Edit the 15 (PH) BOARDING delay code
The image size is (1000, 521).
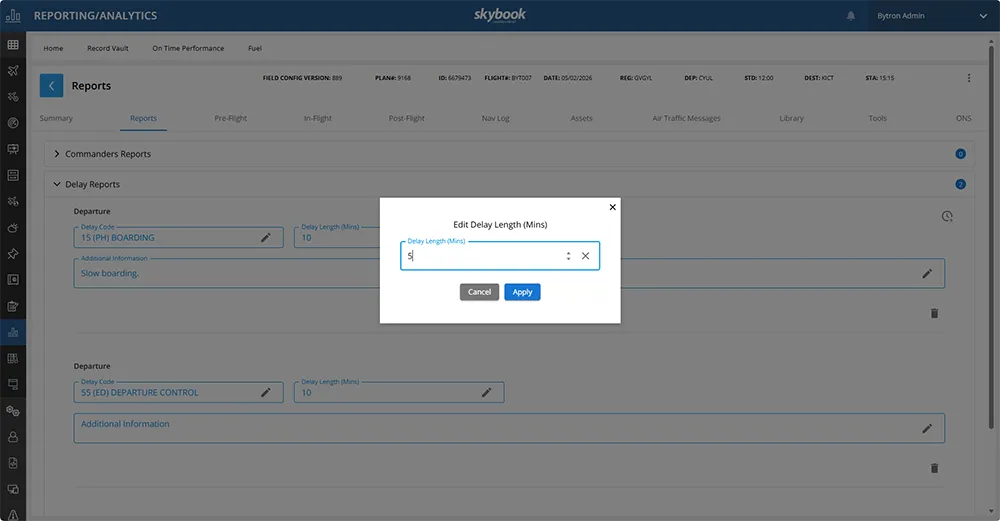click(266, 238)
